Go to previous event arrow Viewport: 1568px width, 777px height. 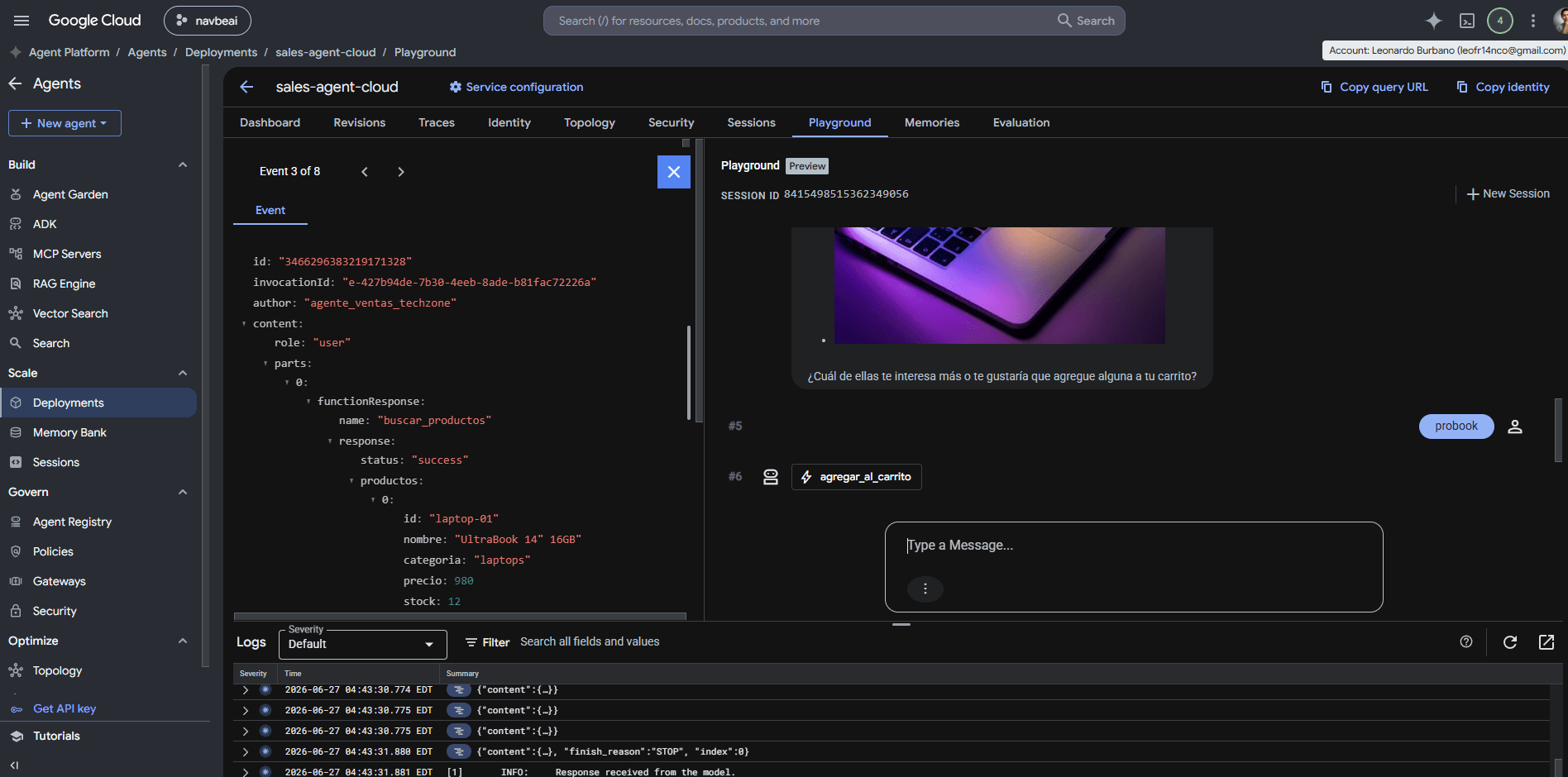pyautogui.click(x=365, y=172)
